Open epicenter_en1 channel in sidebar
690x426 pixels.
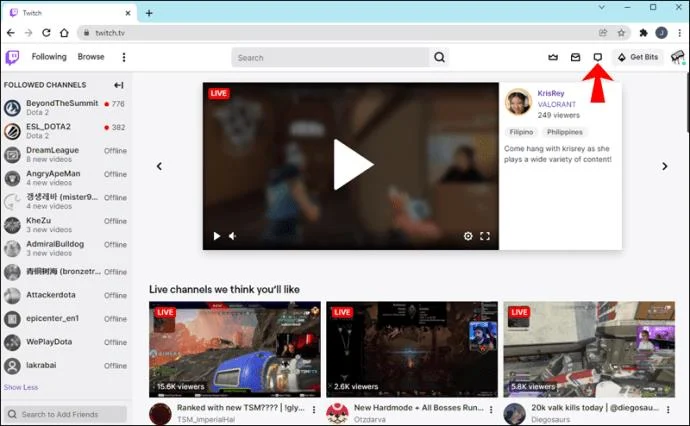(65, 318)
